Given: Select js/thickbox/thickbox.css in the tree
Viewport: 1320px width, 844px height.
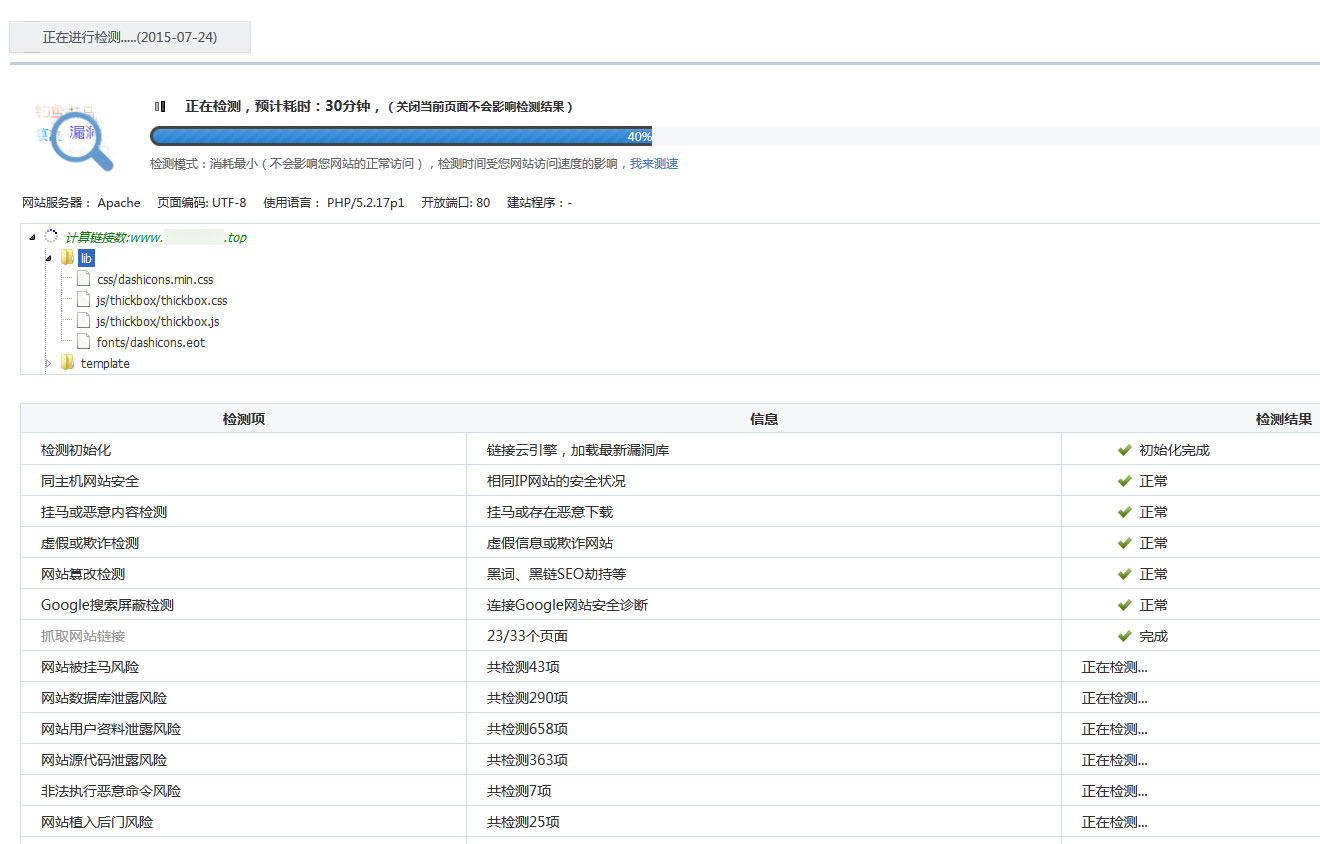Looking at the screenshot, I should [161, 300].
